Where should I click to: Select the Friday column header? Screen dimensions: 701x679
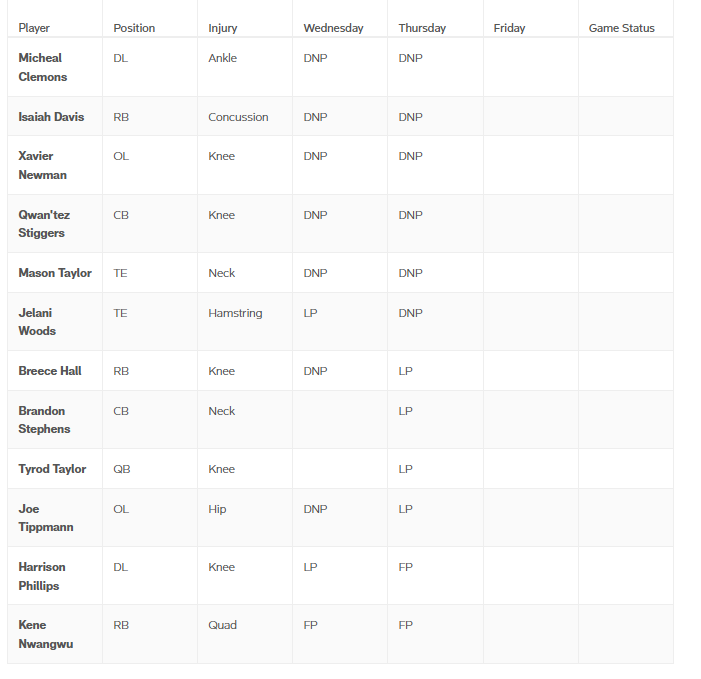pos(509,28)
